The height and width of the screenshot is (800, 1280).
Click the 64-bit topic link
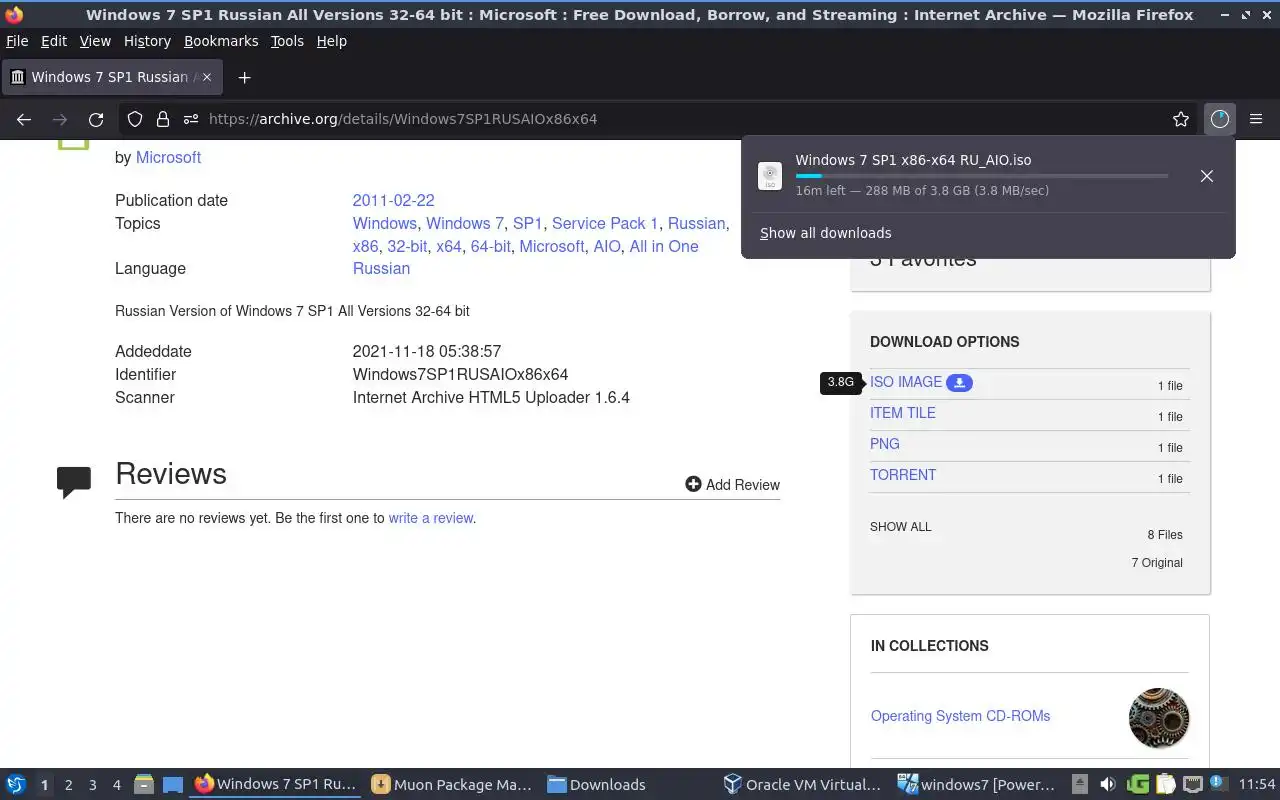point(490,246)
